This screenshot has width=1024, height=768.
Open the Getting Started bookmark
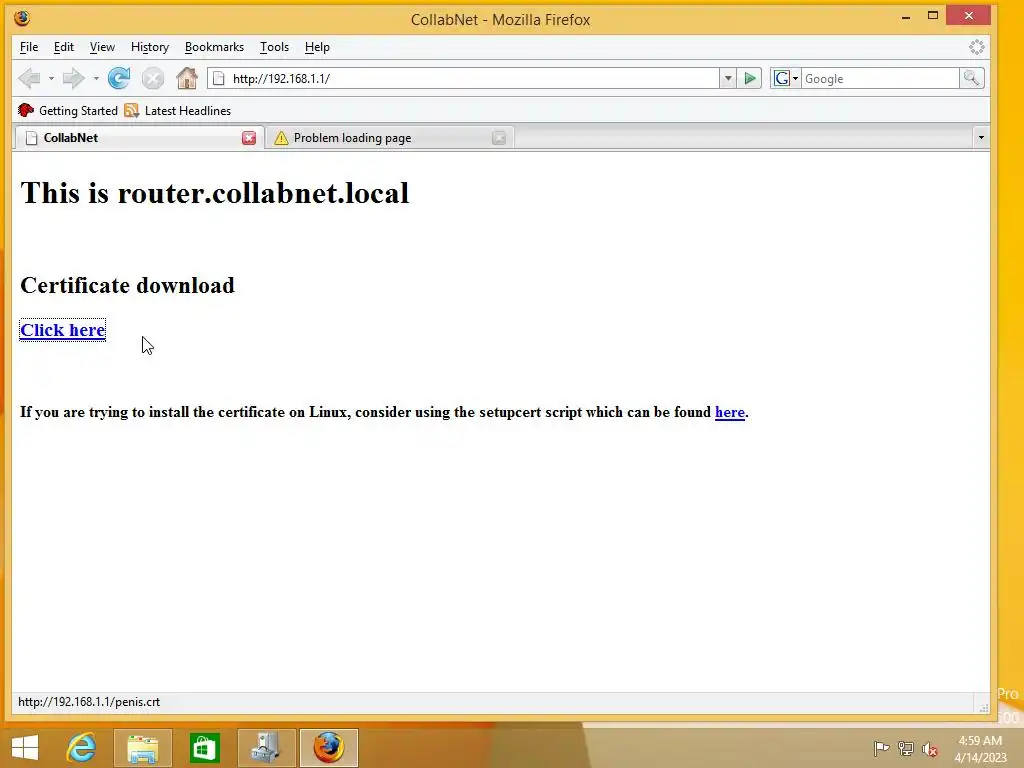(x=68, y=110)
